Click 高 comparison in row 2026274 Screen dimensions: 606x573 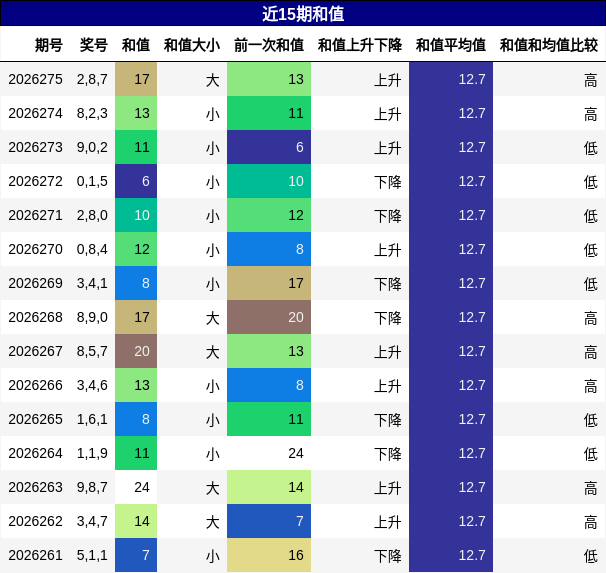[591, 114]
